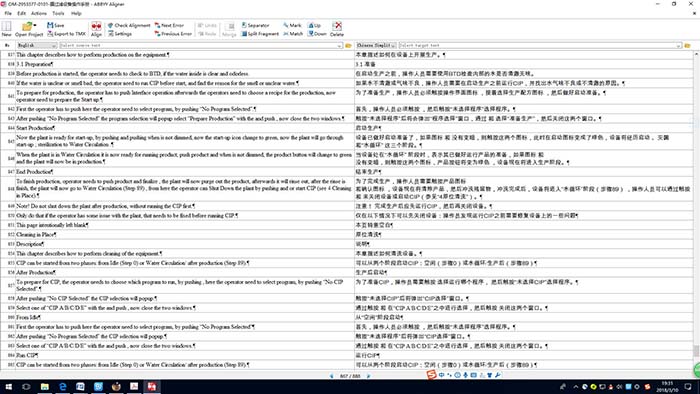Image resolution: width=700 pixels, height=394 pixels.
Task: Click the Redo toolbar button
Action: pos(207,34)
